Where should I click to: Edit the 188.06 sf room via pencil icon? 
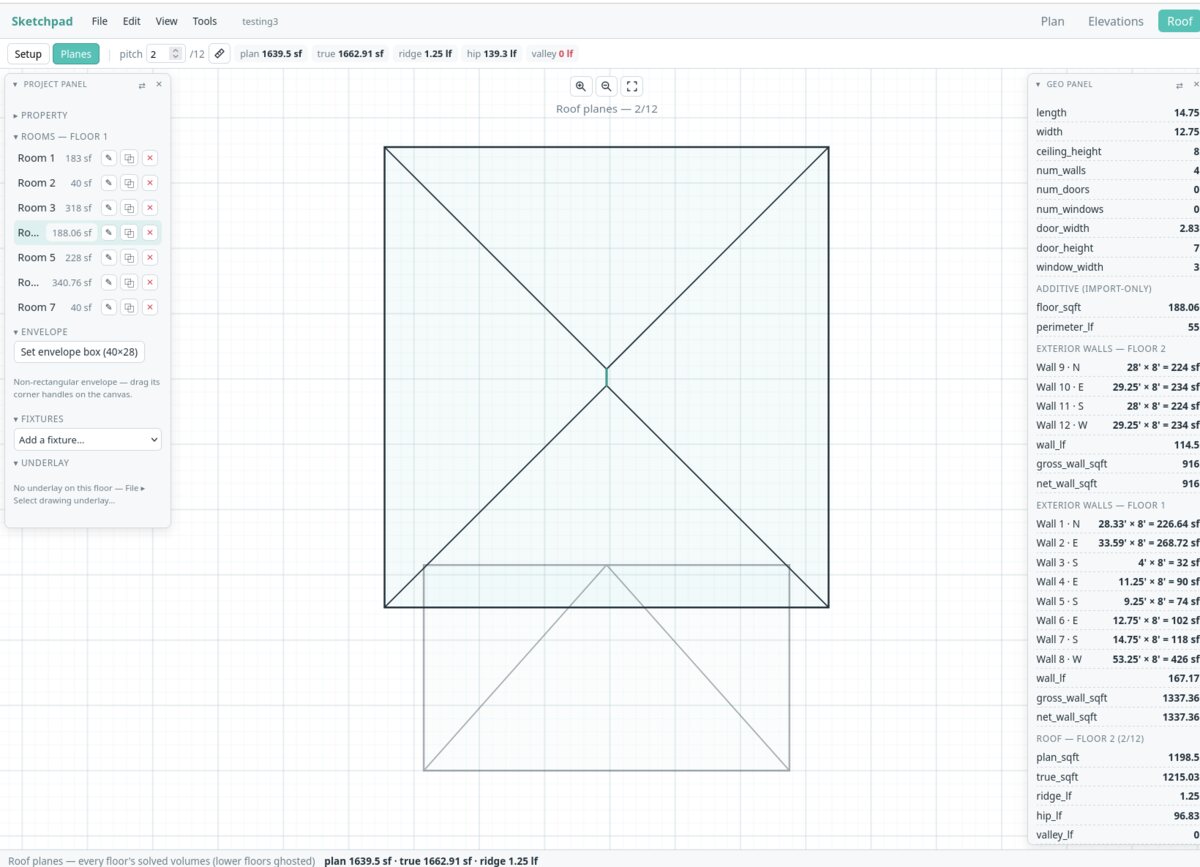[x=109, y=233]
